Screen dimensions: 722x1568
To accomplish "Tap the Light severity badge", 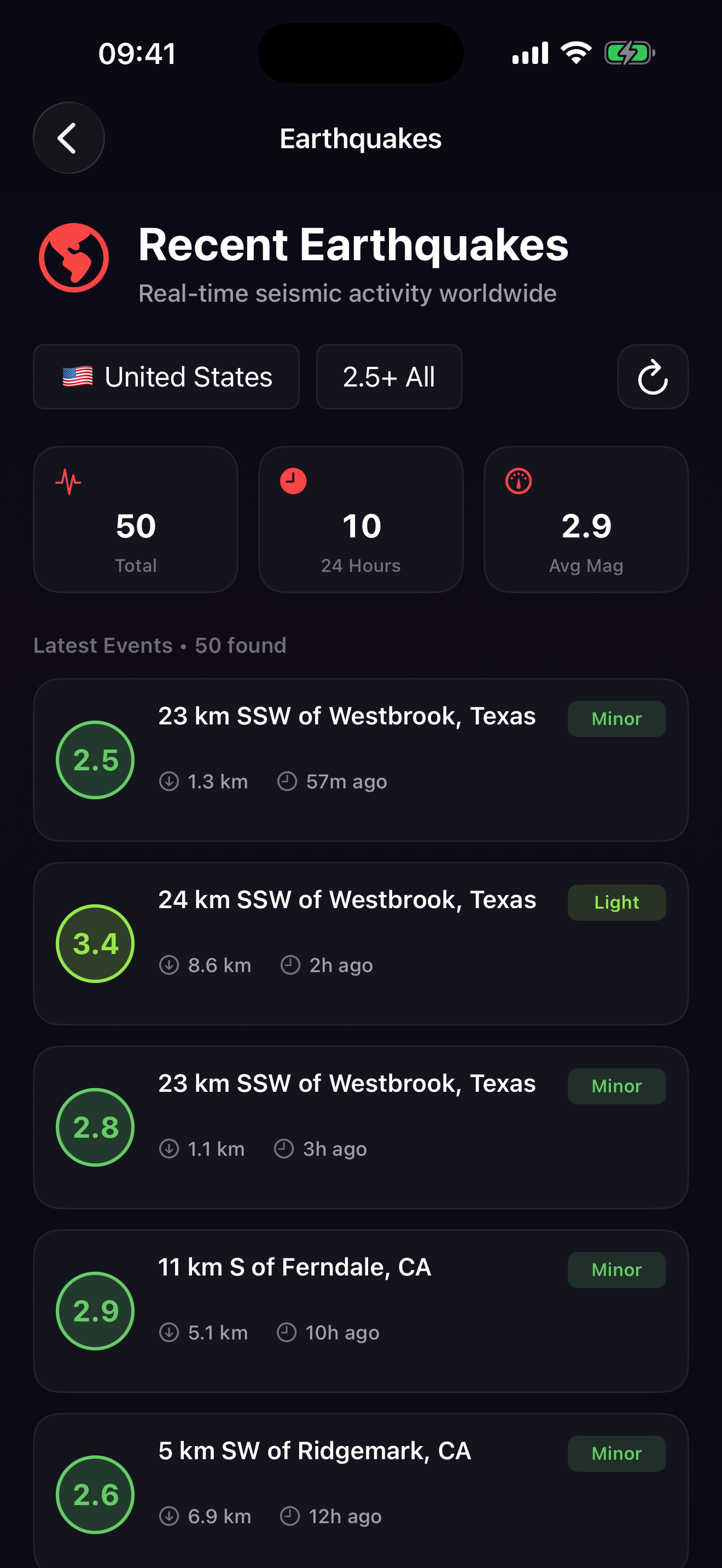I will pyautogui.click(x=616, y=902).
